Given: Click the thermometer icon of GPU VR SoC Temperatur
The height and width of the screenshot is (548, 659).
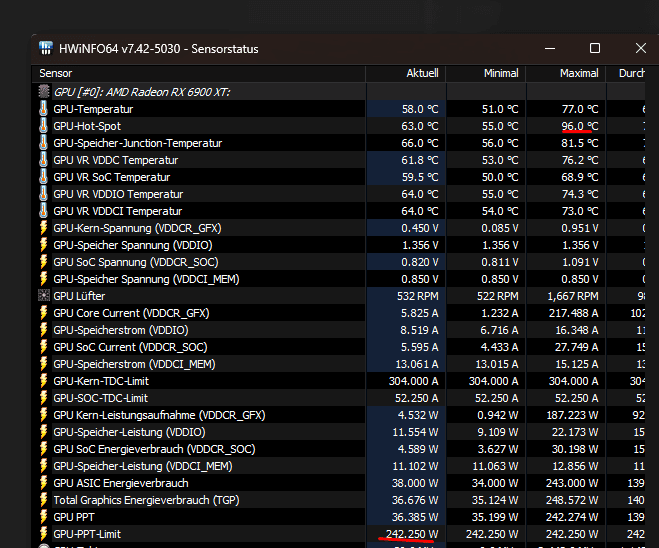Looking at the screenshot, I should [43, 177].
